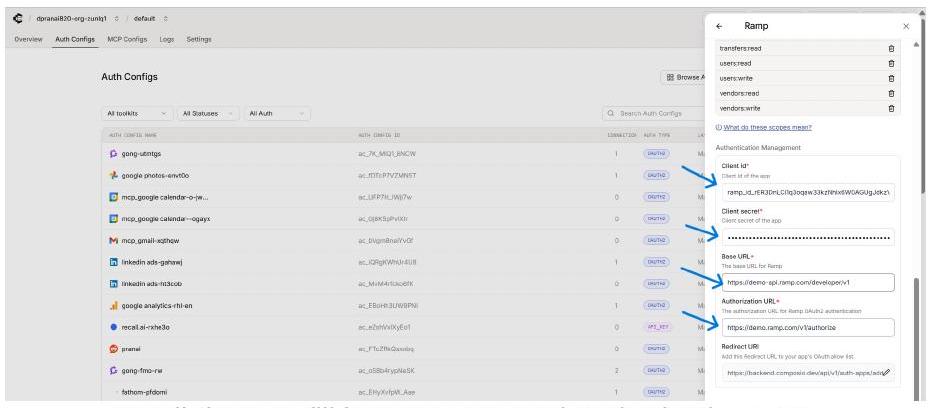Viewport: 933px width, 408px height.
Task: Remove the vendors:read scope
Action: [891, 93]
